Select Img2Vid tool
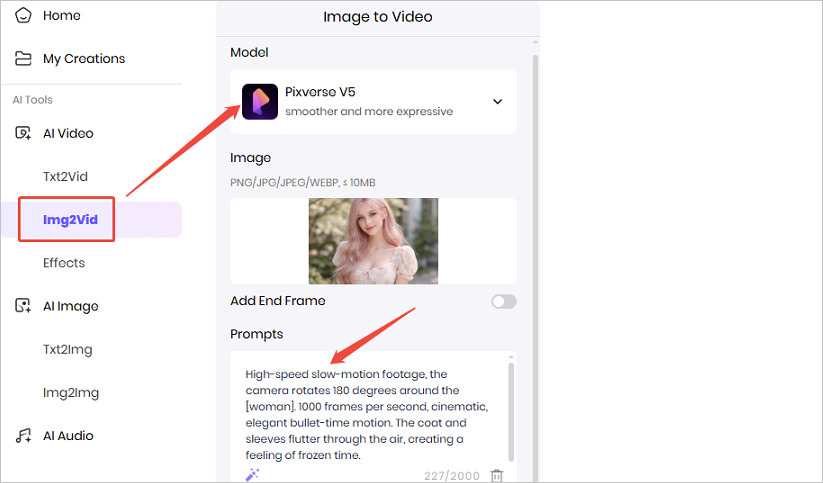This screenshot has height=483, width=823. point(70,219)
